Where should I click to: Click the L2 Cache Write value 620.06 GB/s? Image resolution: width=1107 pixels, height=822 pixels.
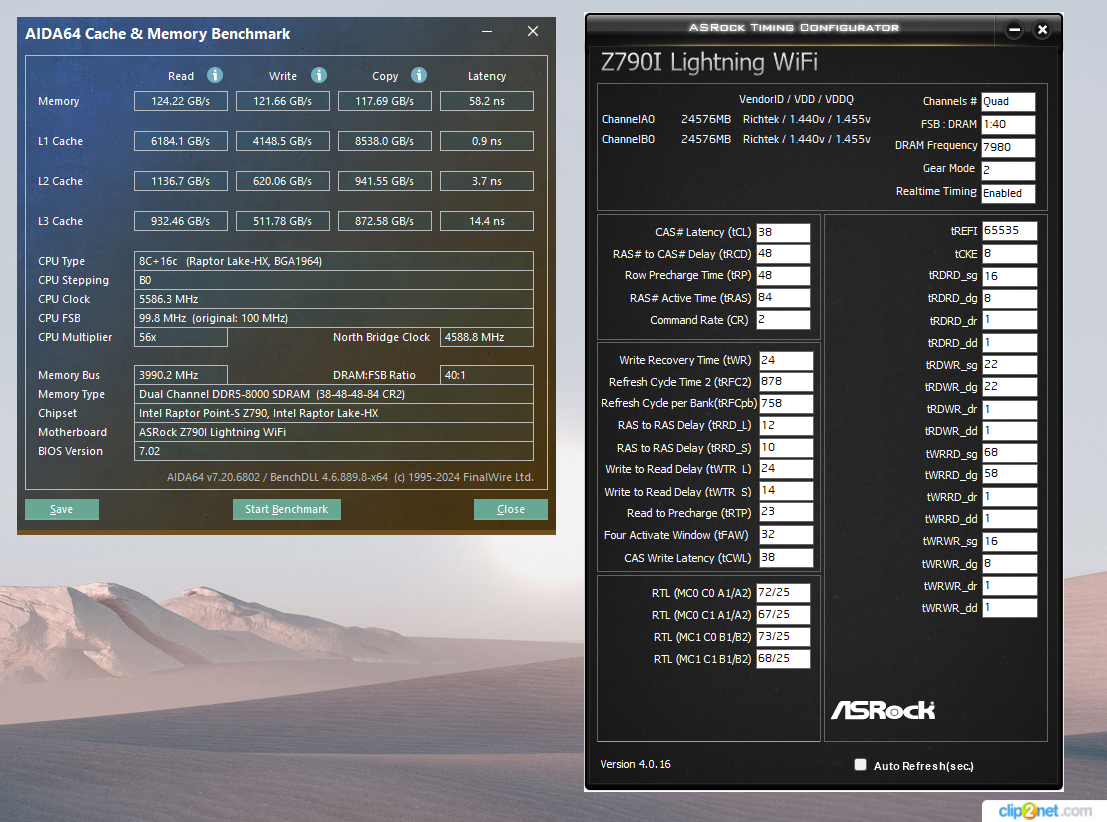[282, 181]
